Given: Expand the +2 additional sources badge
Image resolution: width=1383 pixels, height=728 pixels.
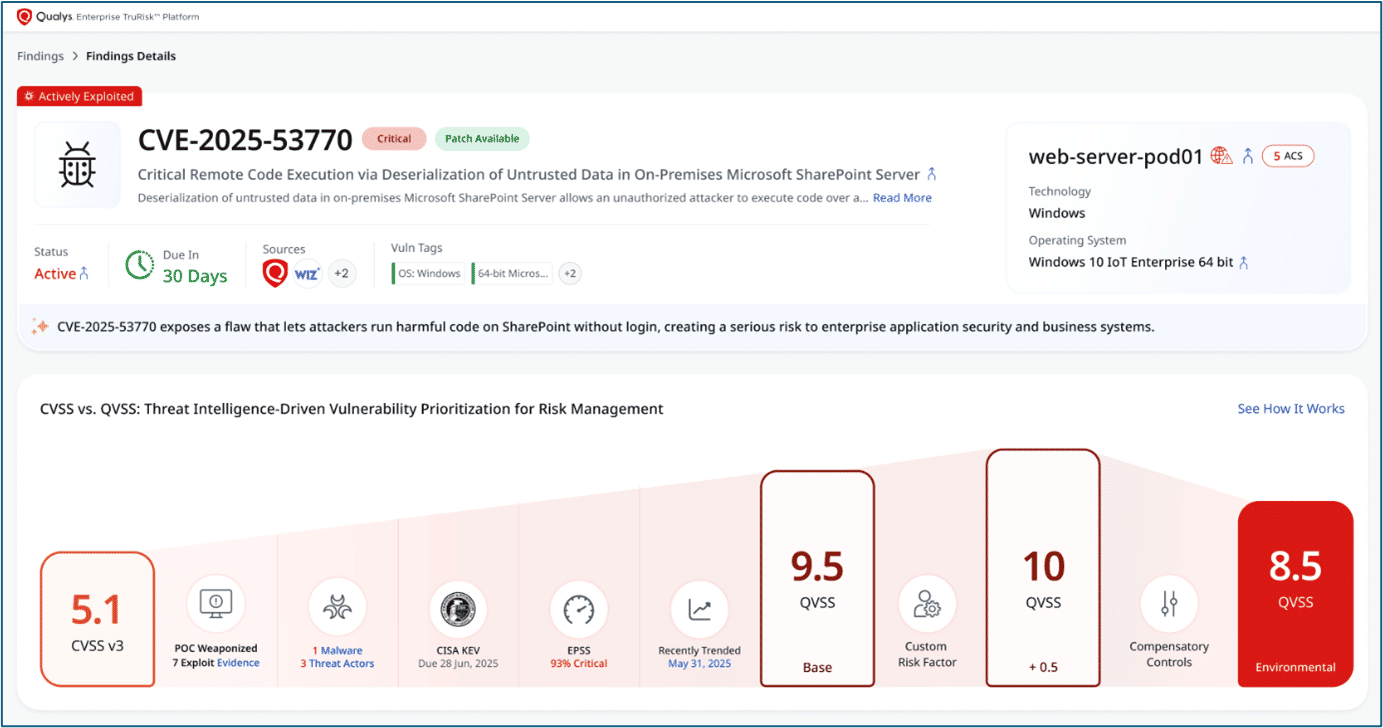Looking at the screenshot, I should click(x=341, y=273).
